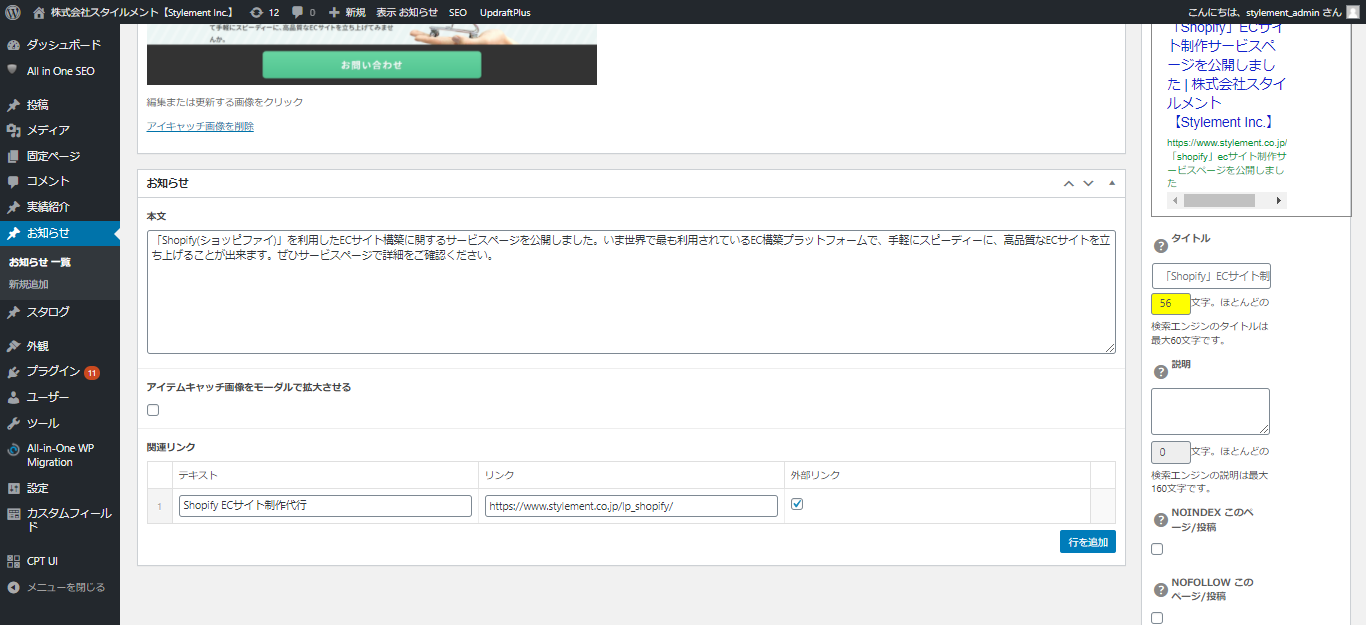Viewport: 1366px width, 625px height.
Task: Click the ユーザー person icon
Action: (13, 397)
